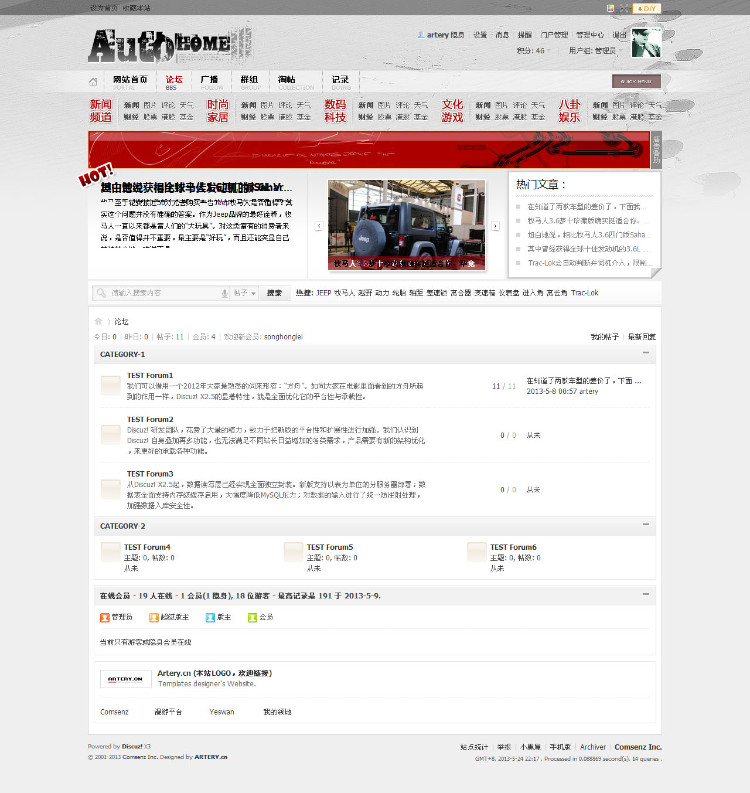Open the 广播 Follow tab
The height and width of the screenshot is (793, 750).
click(x=209, y=82)
